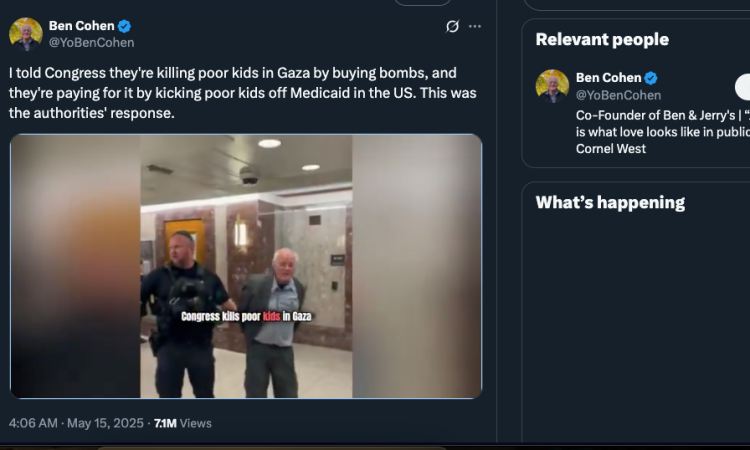Click the video's Congress kills poor kids caption

point(246,316)
